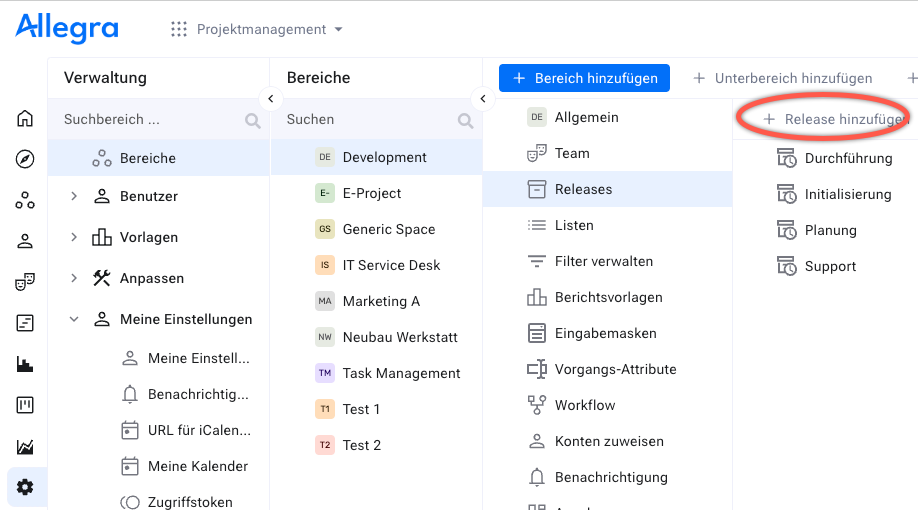918x510 pixels.
Task: Select the IT Service Desk workspace
Action: point(391,265)
